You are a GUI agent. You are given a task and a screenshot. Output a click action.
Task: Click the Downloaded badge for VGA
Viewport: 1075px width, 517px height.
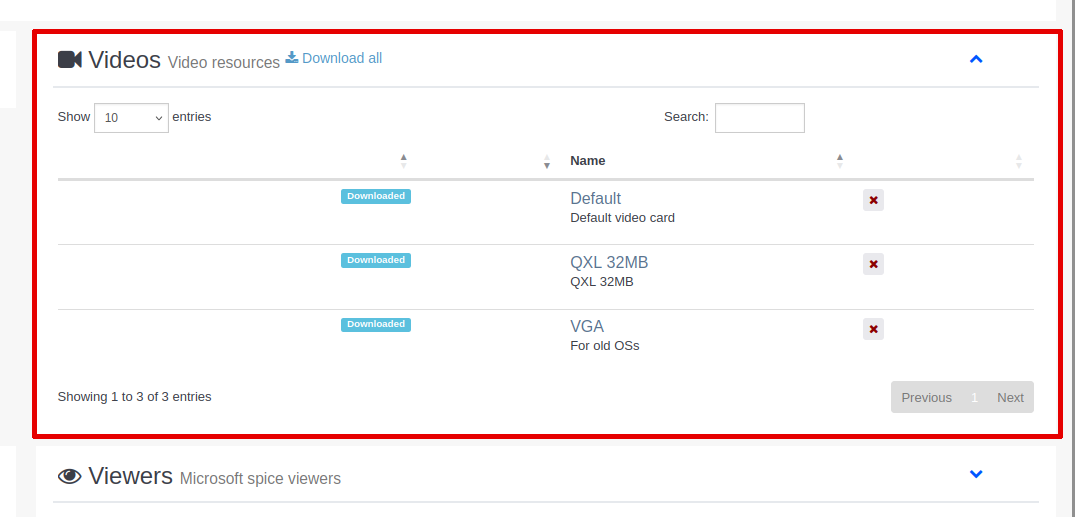click(376, 324)
